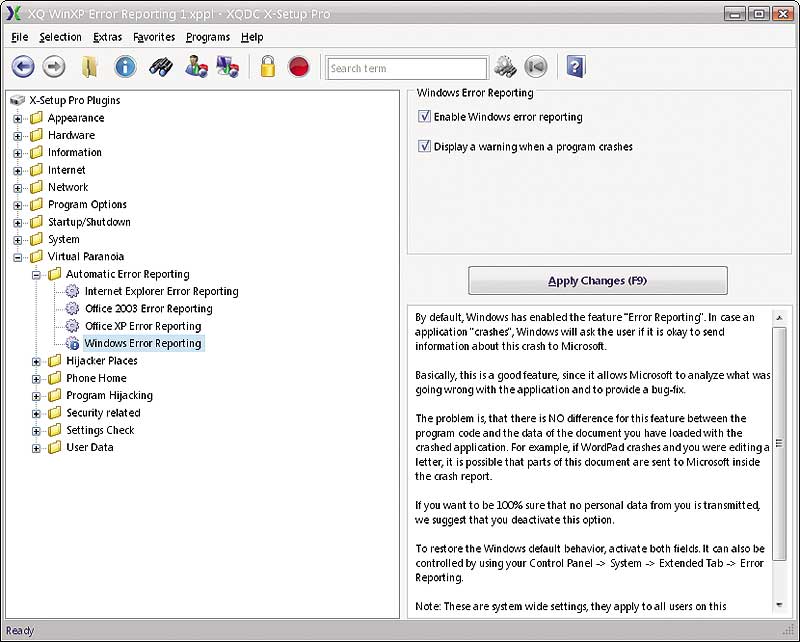Click the Hijacker Places folder icon
This screenshot has height=642, width=800.
coord(55,361)
